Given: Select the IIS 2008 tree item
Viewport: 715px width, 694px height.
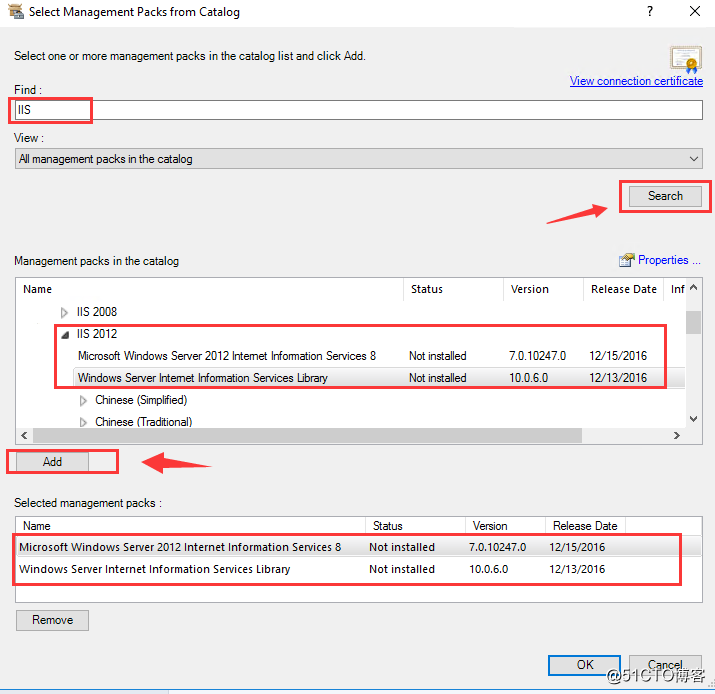Looking at the screenshot, I should tap(97, 312).
